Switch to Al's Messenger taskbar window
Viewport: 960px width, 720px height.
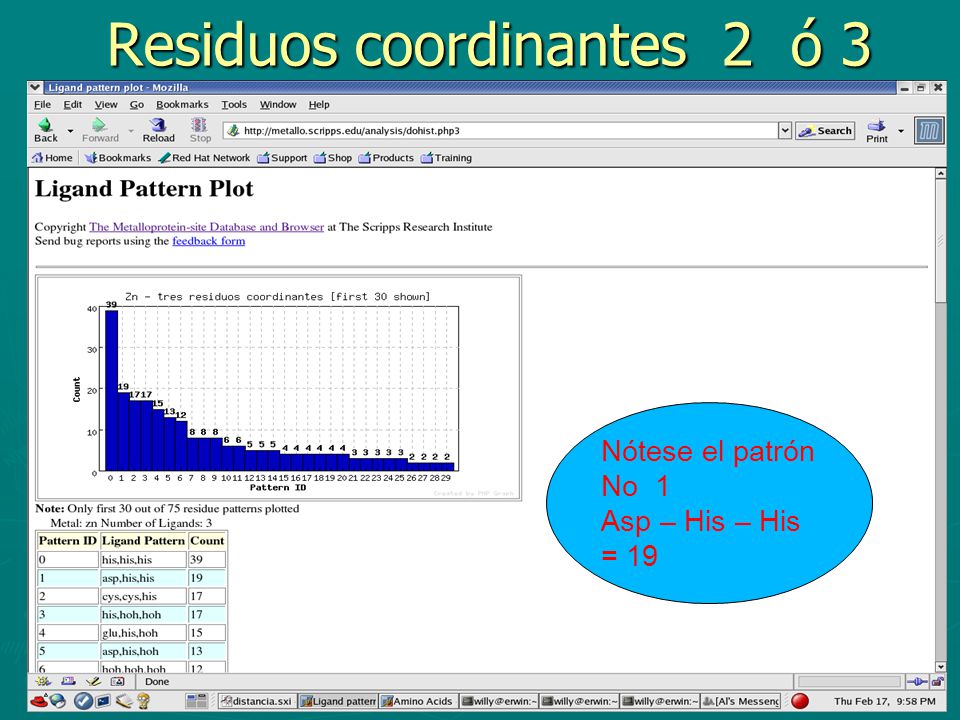741,701
